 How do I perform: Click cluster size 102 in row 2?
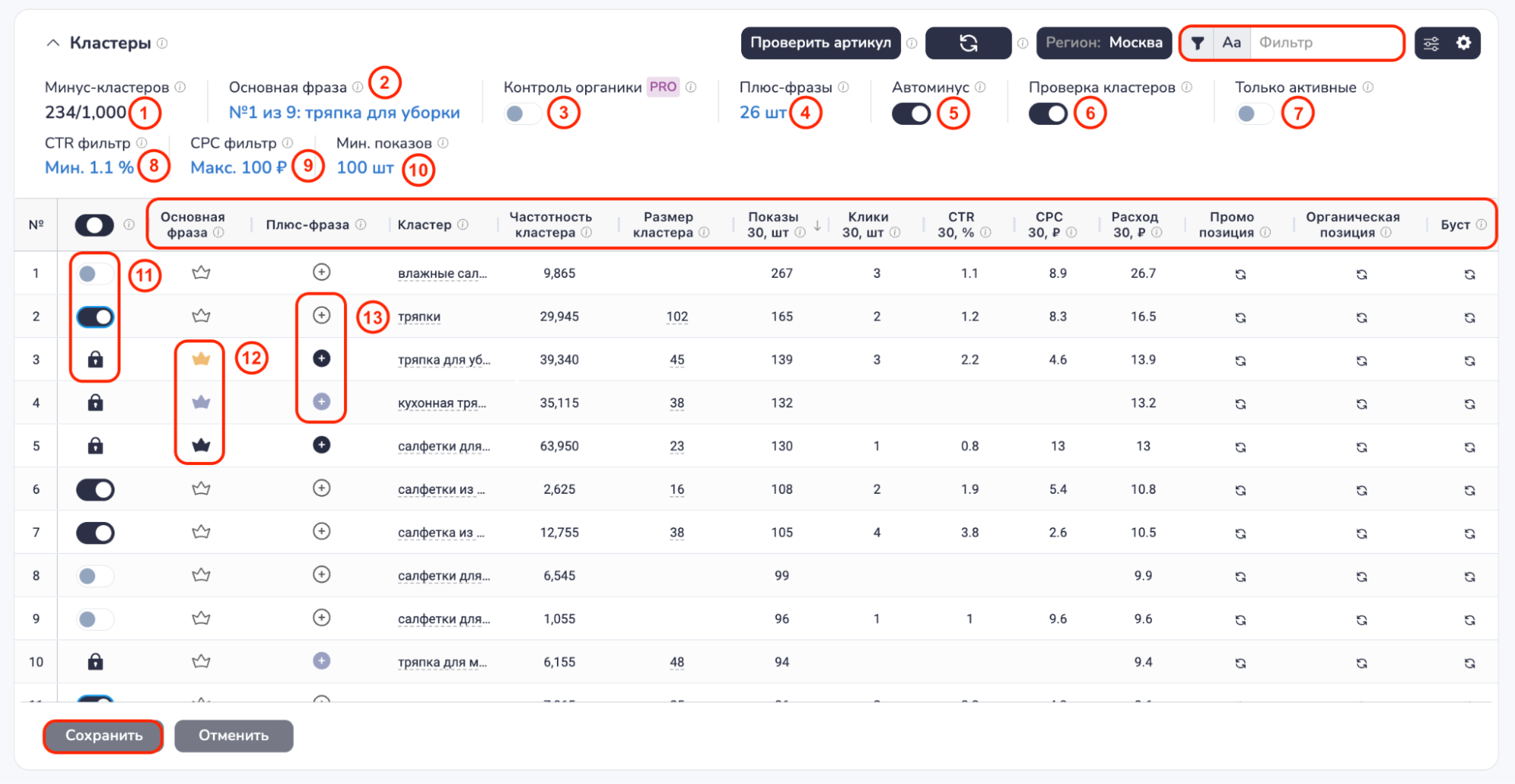(677, 317)
